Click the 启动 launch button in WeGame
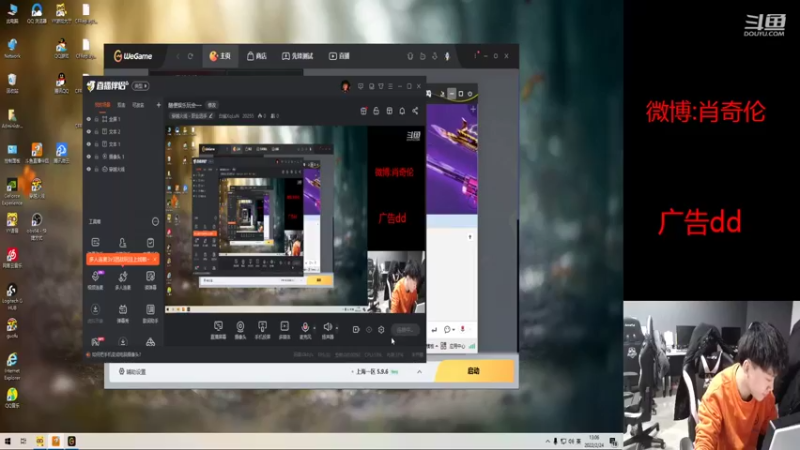Screen dimensions: 800x450 (474, 371)
